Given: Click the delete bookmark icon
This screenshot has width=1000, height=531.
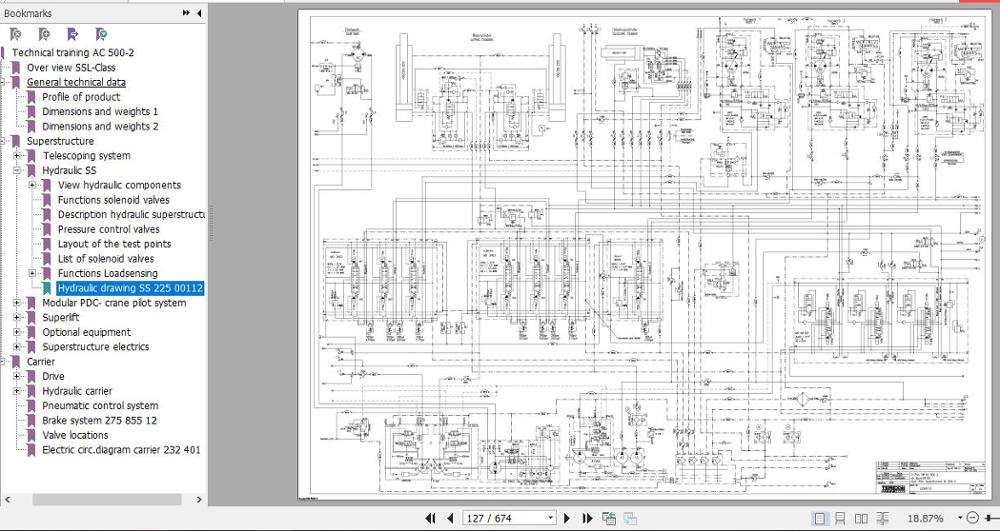Looking at the screenshot, I should [16, 34].
